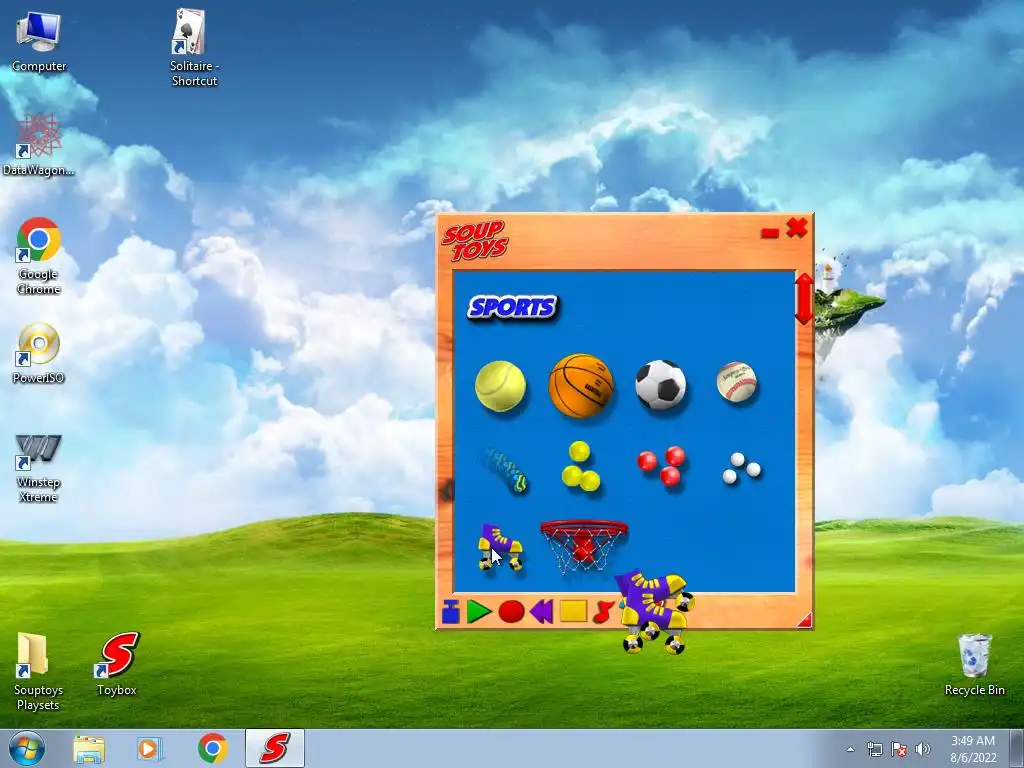
Task: Click the red resize corner triangle
Action: (x=805, y=620)
